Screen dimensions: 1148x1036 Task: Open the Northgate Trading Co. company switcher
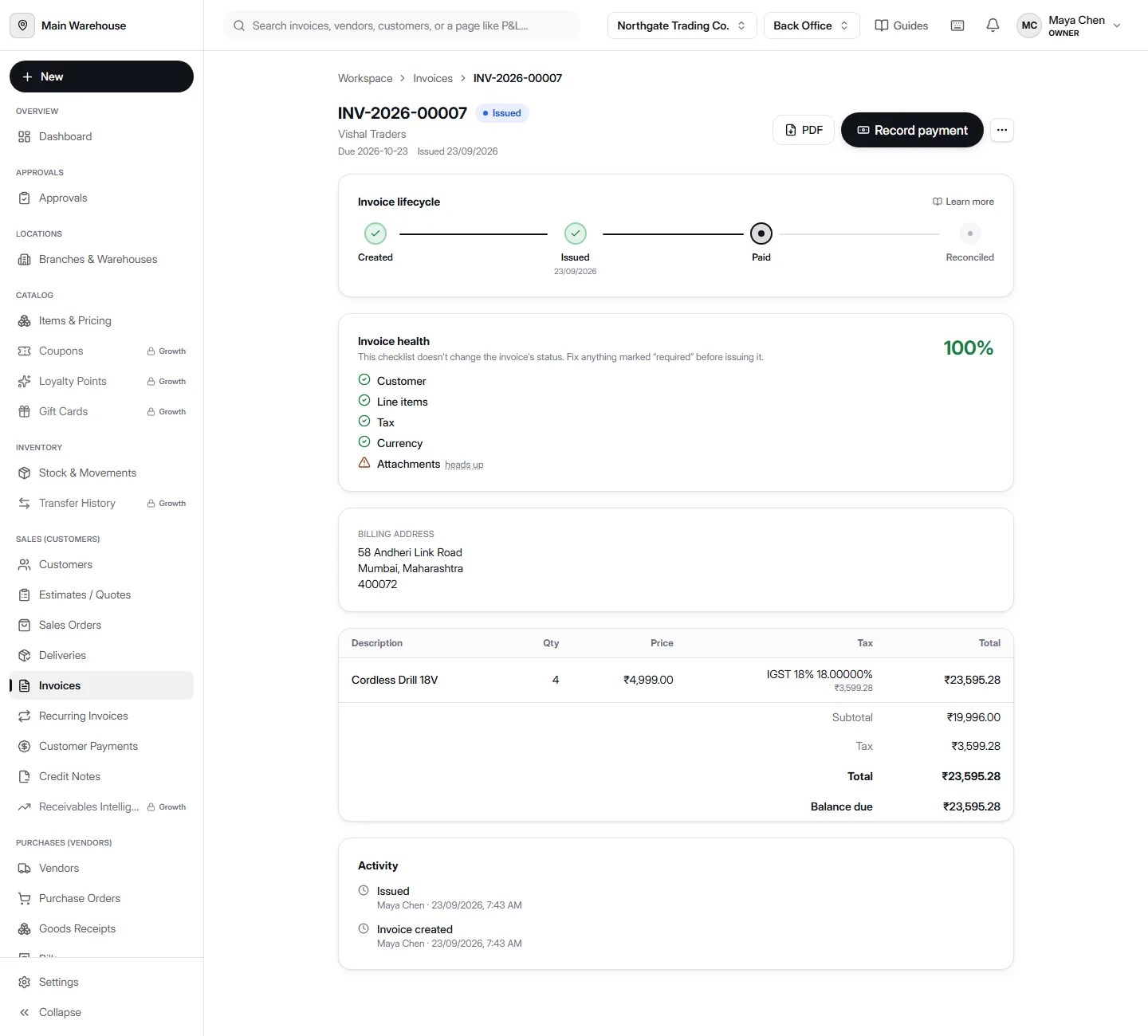click(x=682, y=26)
